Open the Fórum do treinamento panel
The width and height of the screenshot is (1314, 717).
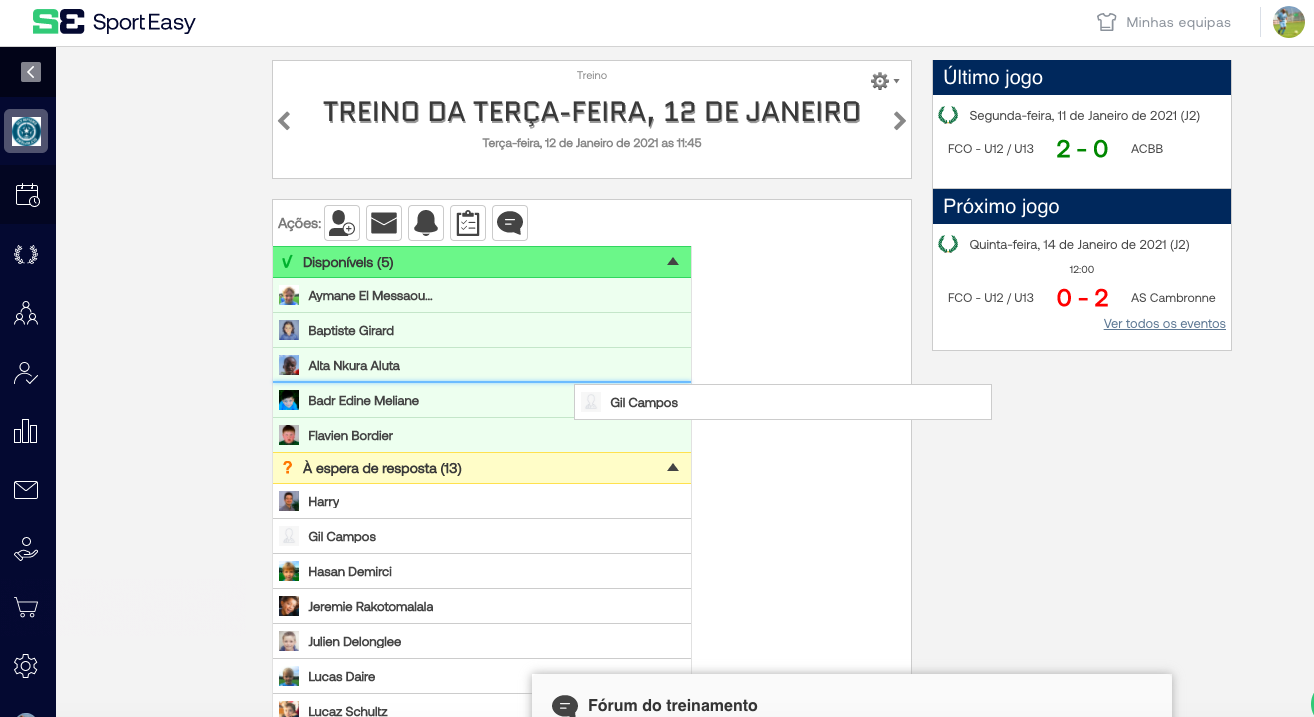672,705
